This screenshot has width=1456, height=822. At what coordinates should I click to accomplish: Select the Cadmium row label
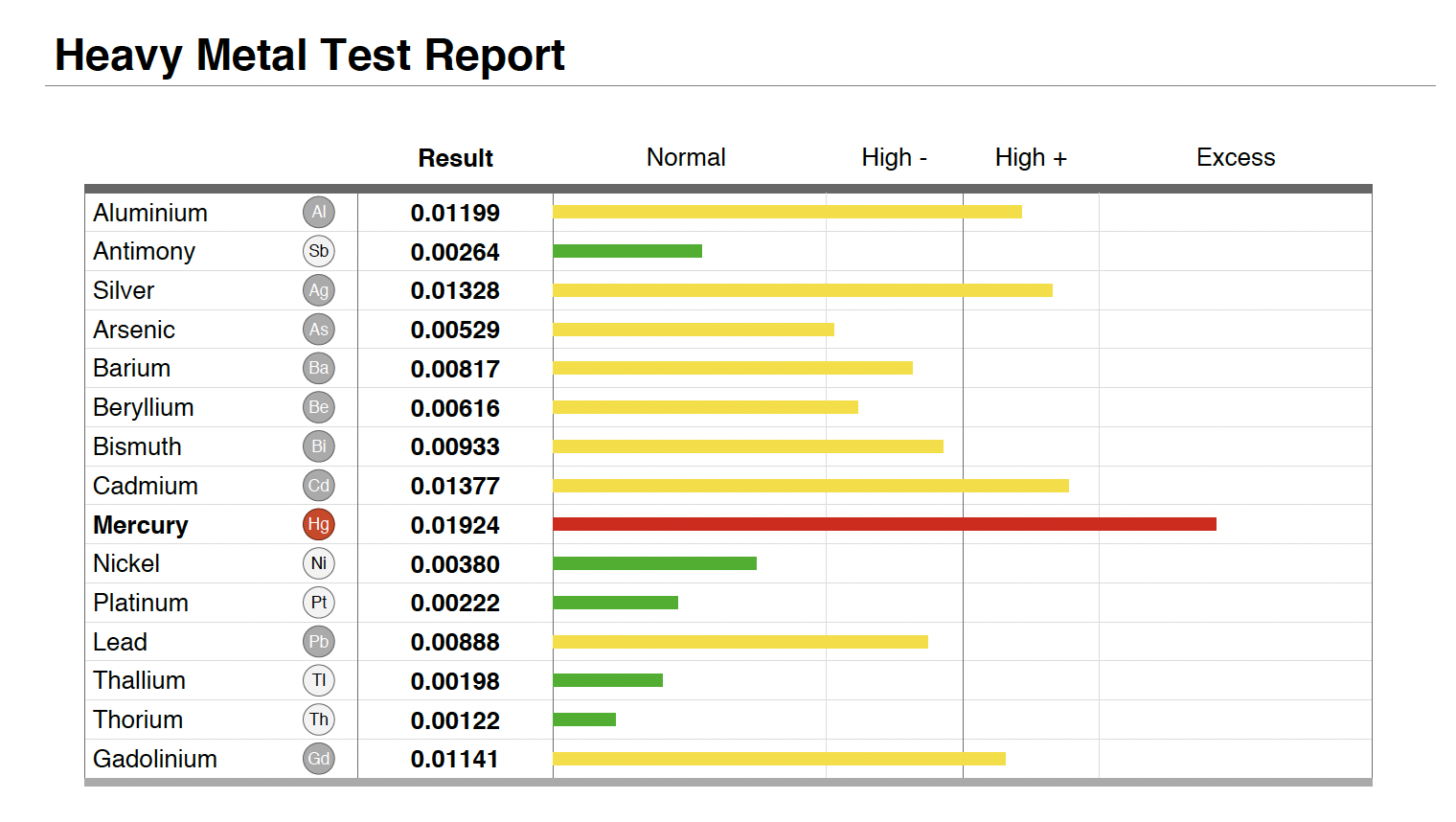146,486
